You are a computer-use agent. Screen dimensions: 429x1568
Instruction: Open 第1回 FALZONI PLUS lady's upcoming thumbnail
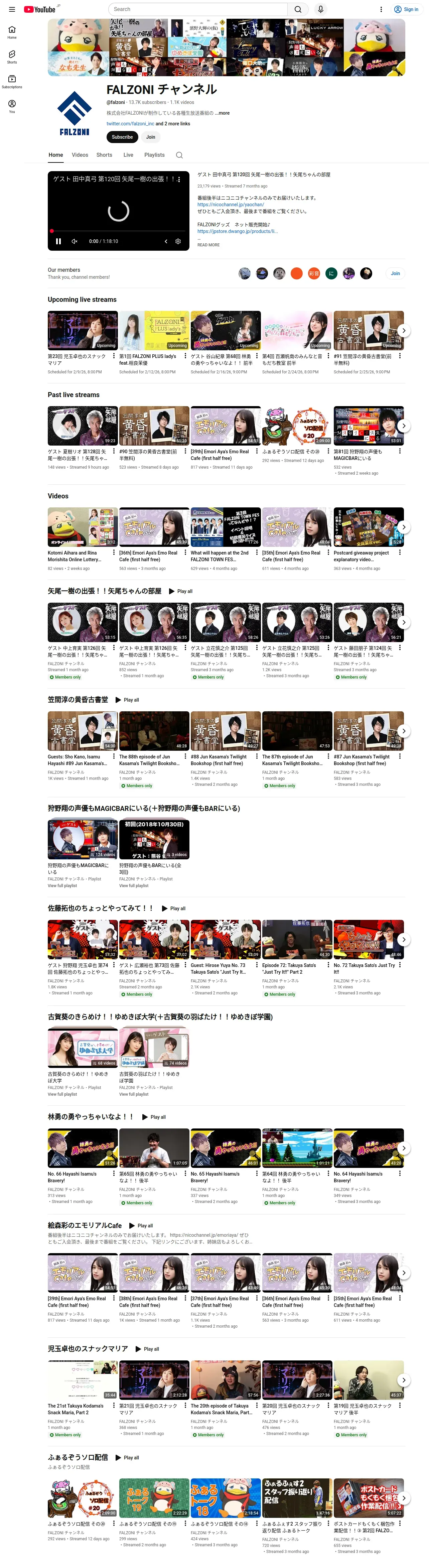pos(154,331)
